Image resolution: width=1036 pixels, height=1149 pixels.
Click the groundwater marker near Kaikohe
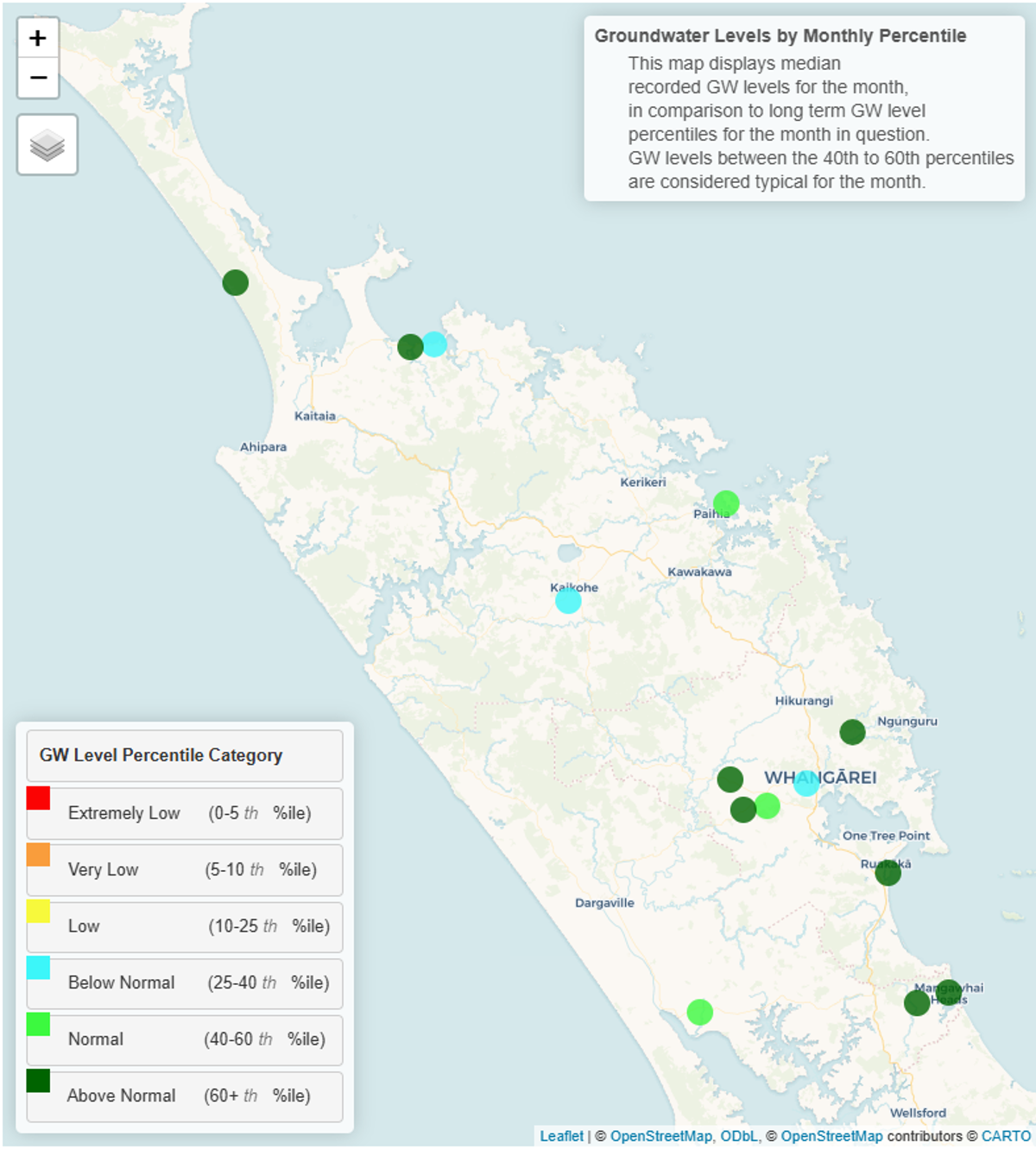[568, 600]
